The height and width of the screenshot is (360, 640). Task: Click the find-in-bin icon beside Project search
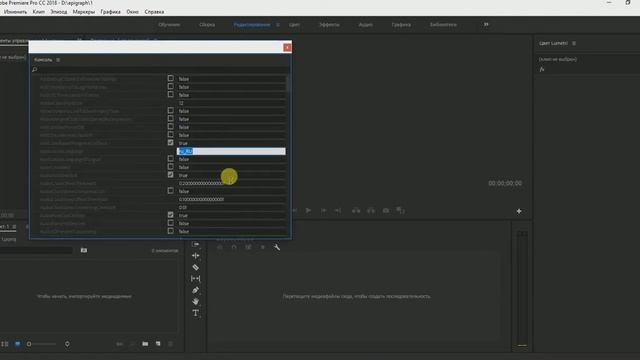[84, 250]
